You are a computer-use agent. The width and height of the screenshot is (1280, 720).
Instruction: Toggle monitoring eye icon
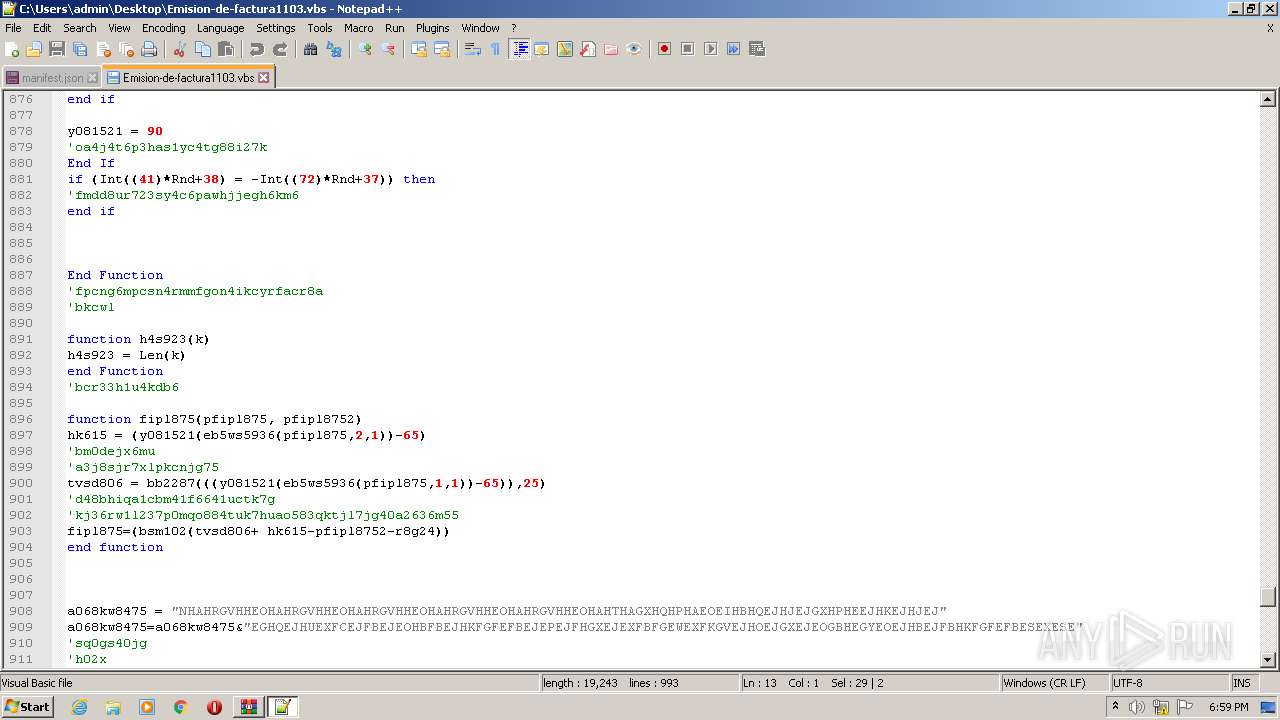pos(634,49)
